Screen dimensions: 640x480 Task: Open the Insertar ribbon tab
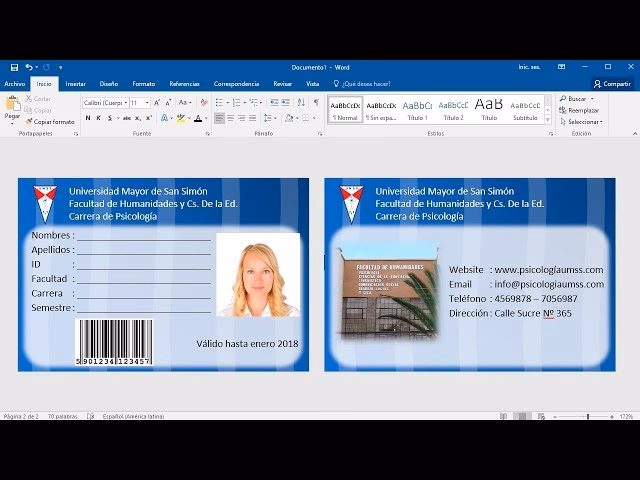point(75,84)
